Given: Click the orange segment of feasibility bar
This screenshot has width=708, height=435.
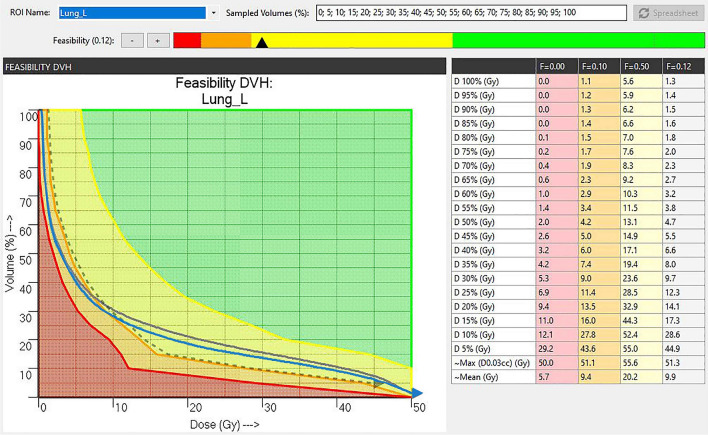Looking at the screenshot, I should (225, 40).
